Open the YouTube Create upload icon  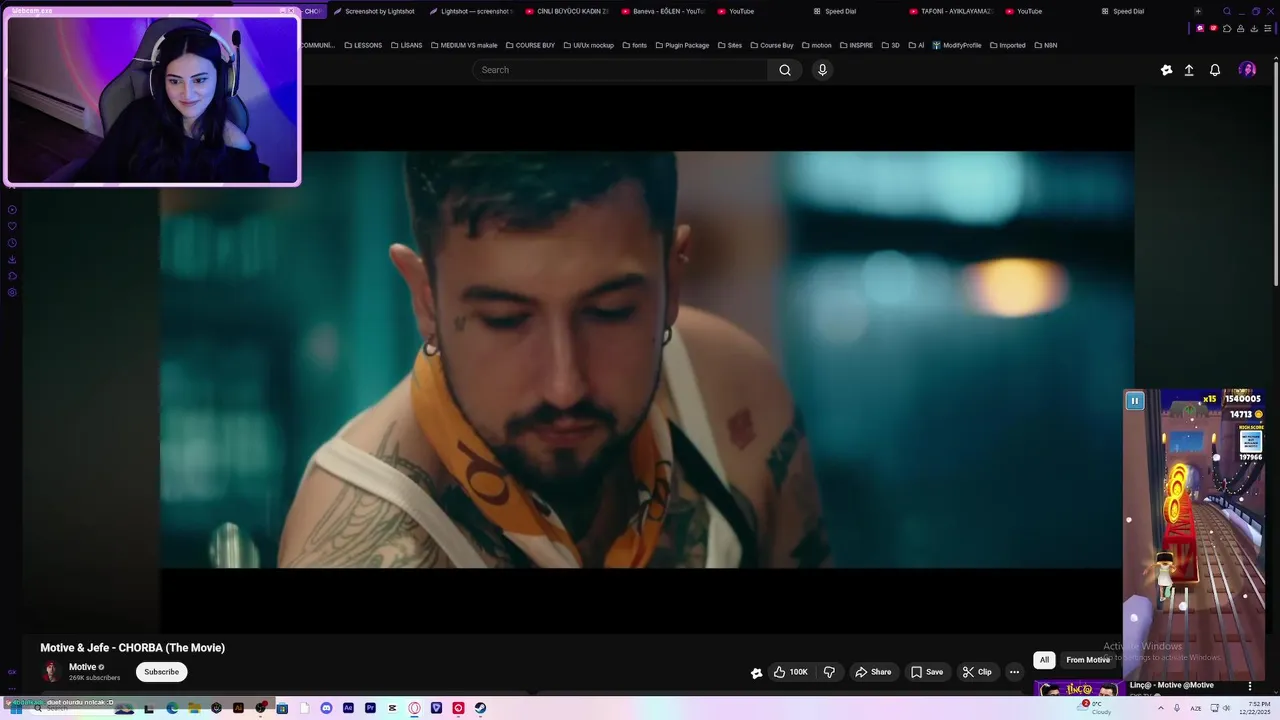pos(1189,70)
